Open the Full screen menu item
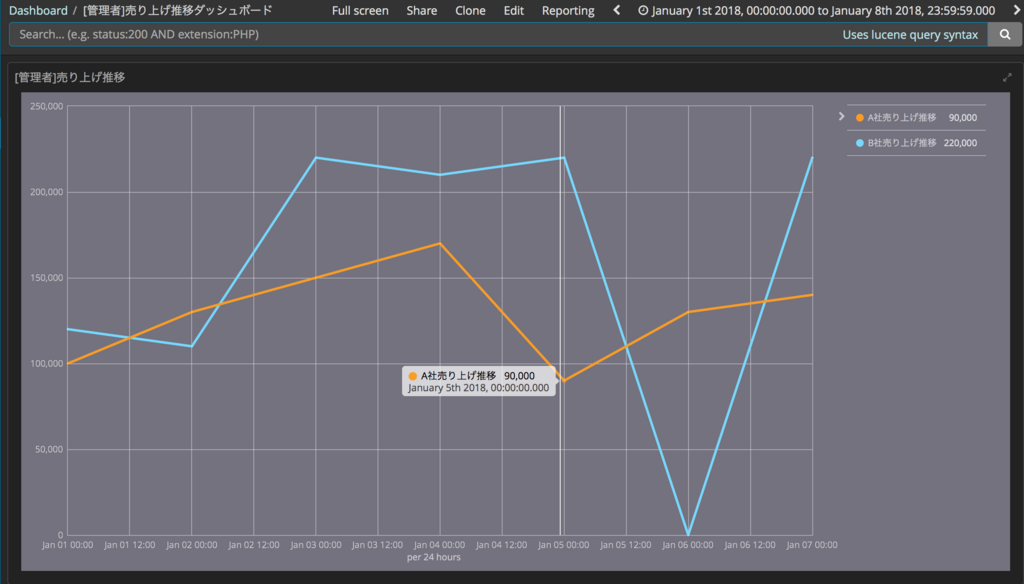The width and height of the screenshot is (1024, 584). 360,10
